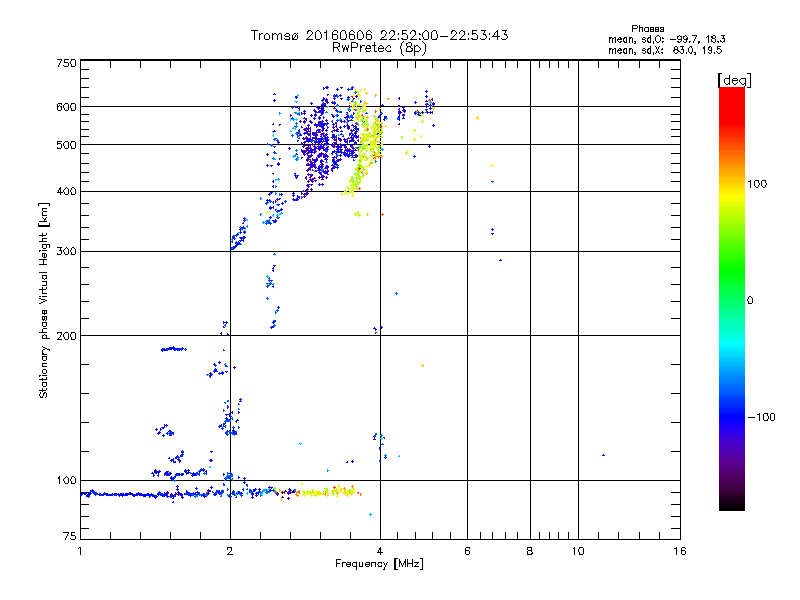Click the colorbar label '100'
This screenshot has width=800, height=600.
coord(757,184)
